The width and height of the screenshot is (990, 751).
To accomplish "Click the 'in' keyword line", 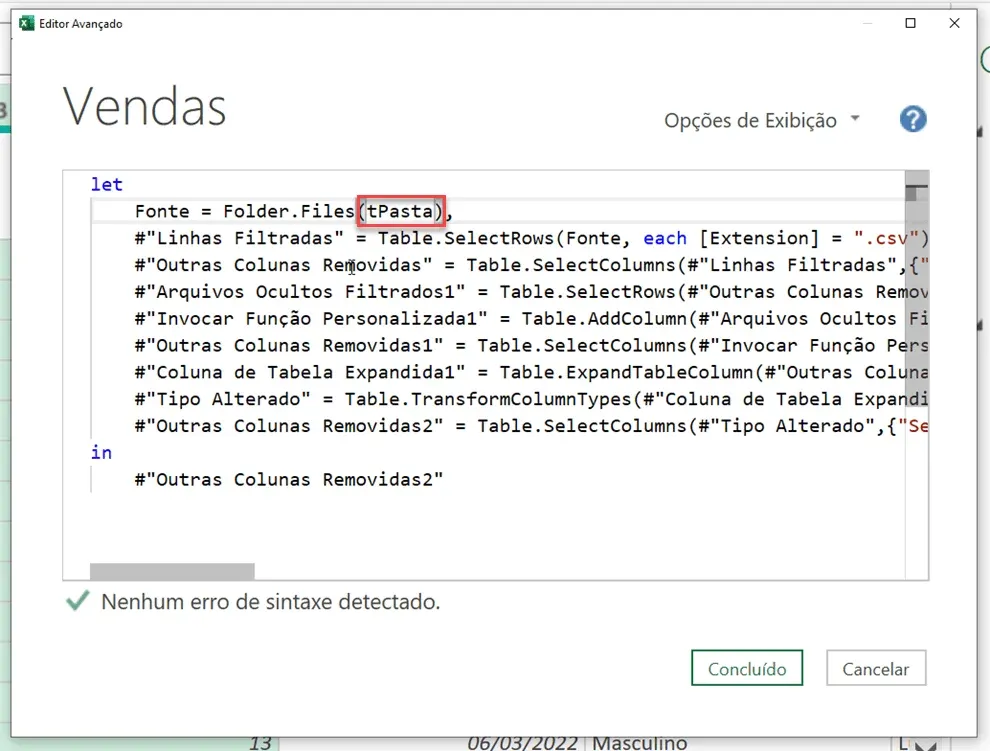I will point(101,453).
